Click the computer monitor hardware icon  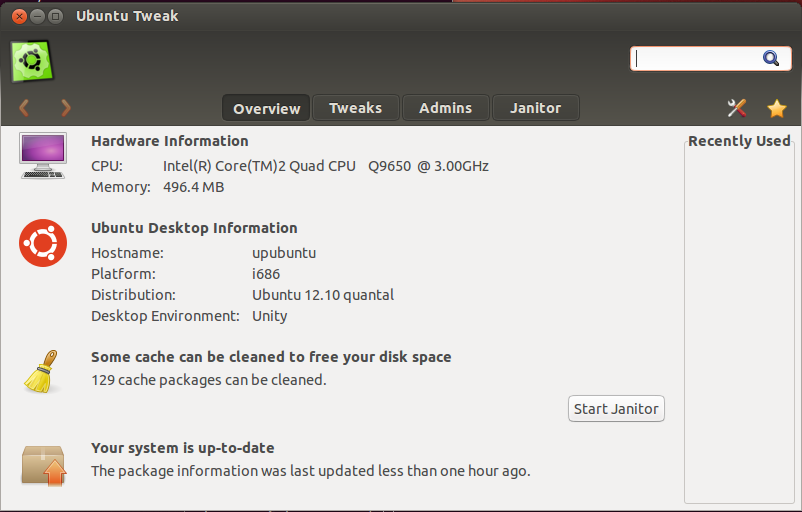43,155
